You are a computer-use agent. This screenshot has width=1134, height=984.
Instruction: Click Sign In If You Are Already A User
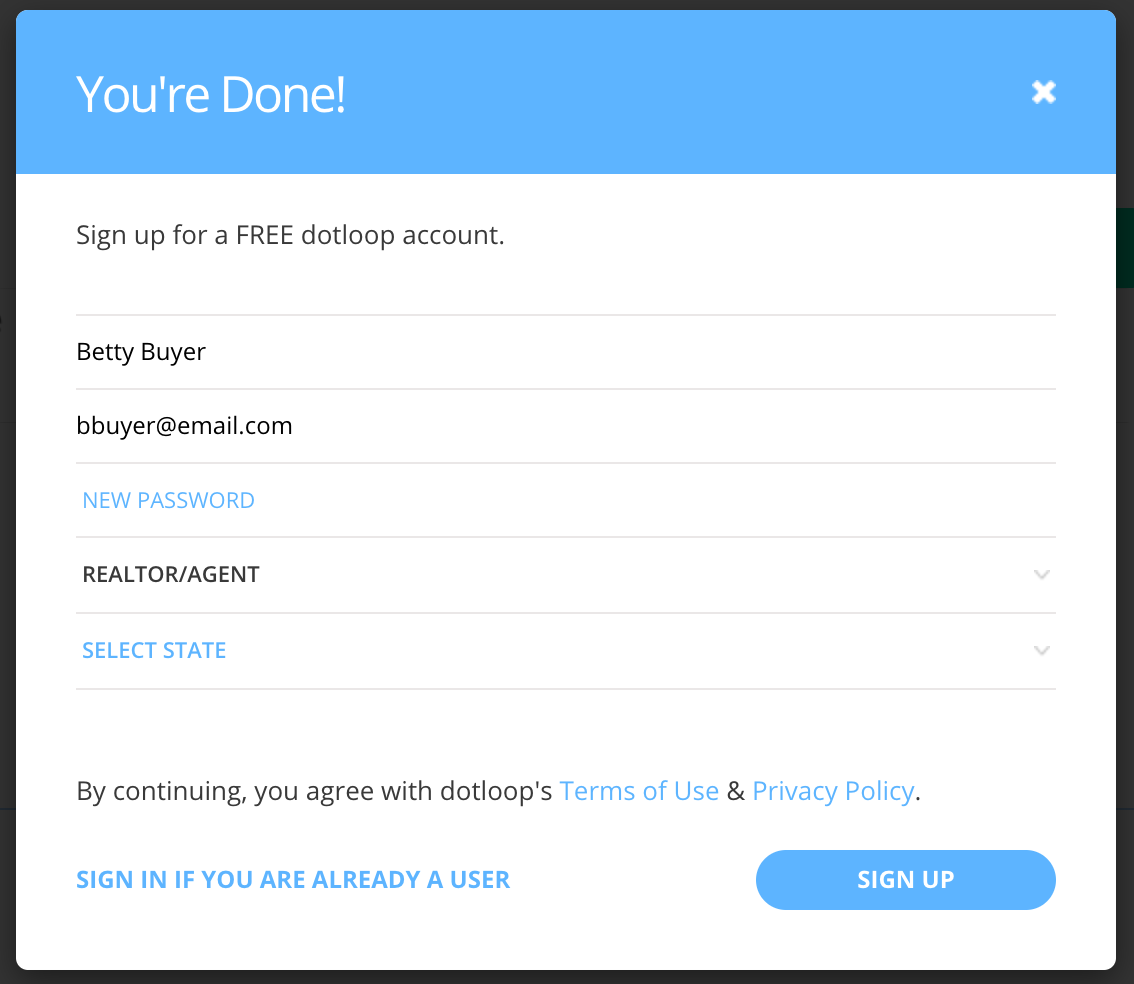(293, 880)
